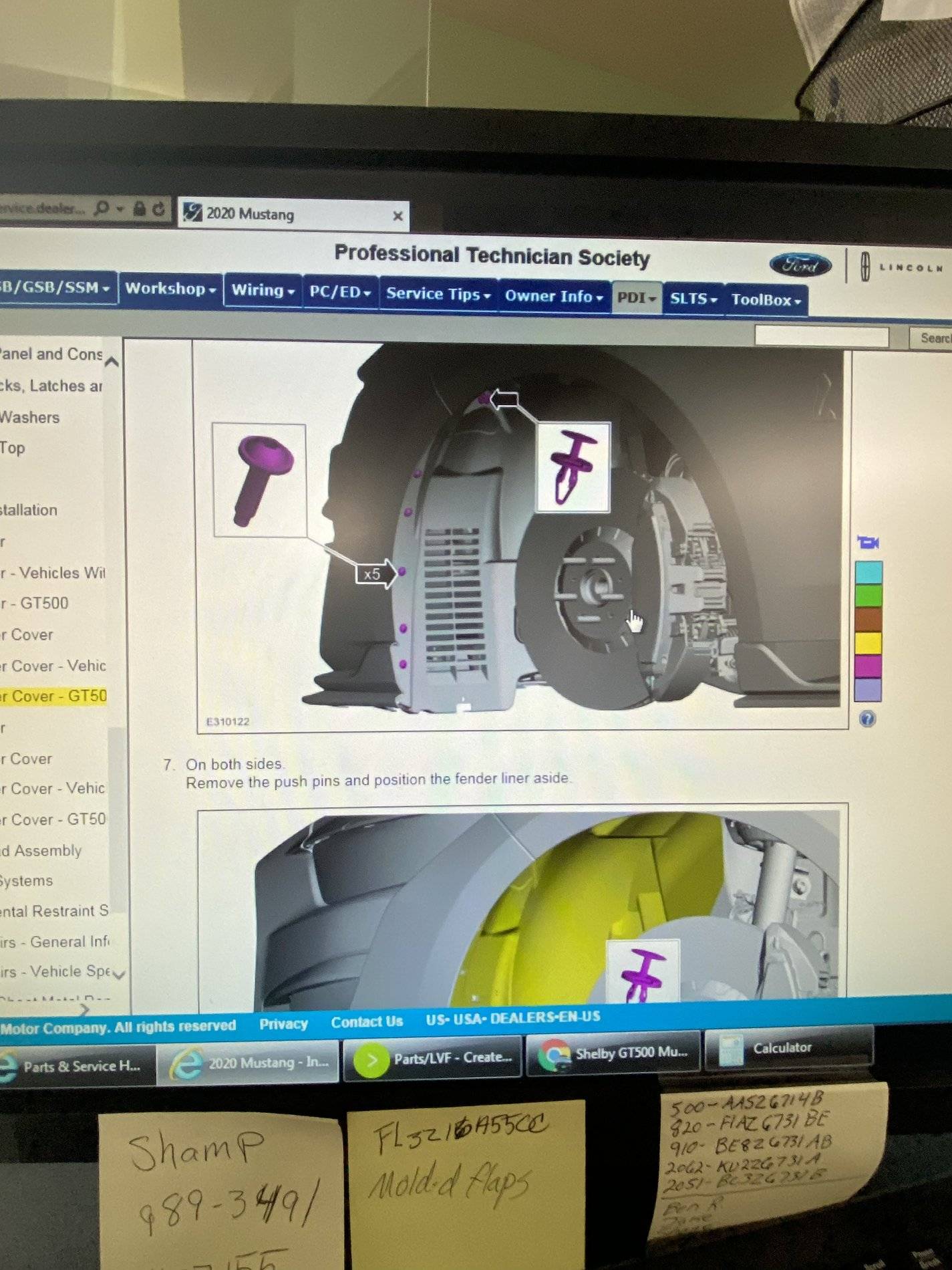Select the yellow-highlighted 'Cover - GT50' entry
Screen dimensions: 952x1270
click(53, 696)
